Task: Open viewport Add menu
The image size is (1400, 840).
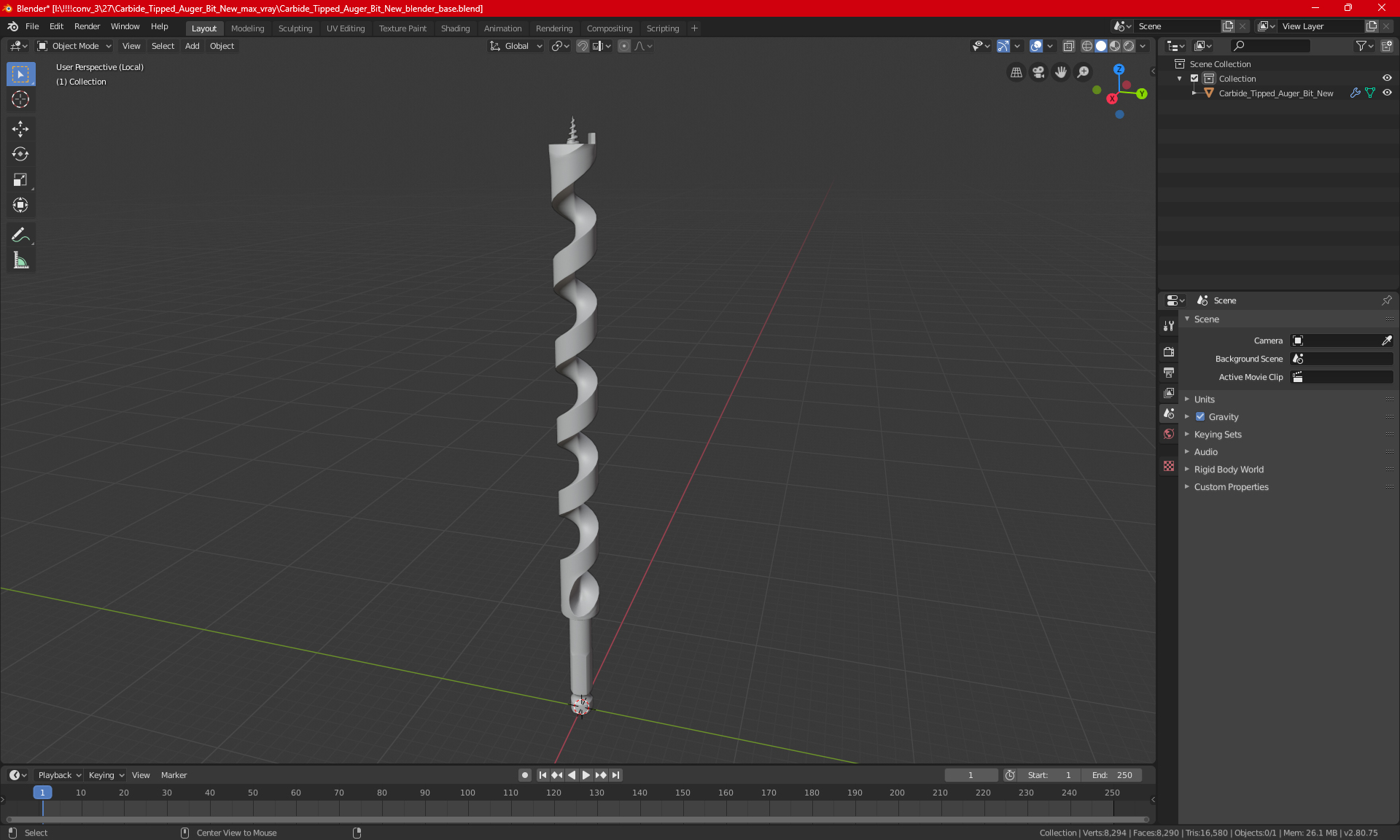Action: [192, 46]
